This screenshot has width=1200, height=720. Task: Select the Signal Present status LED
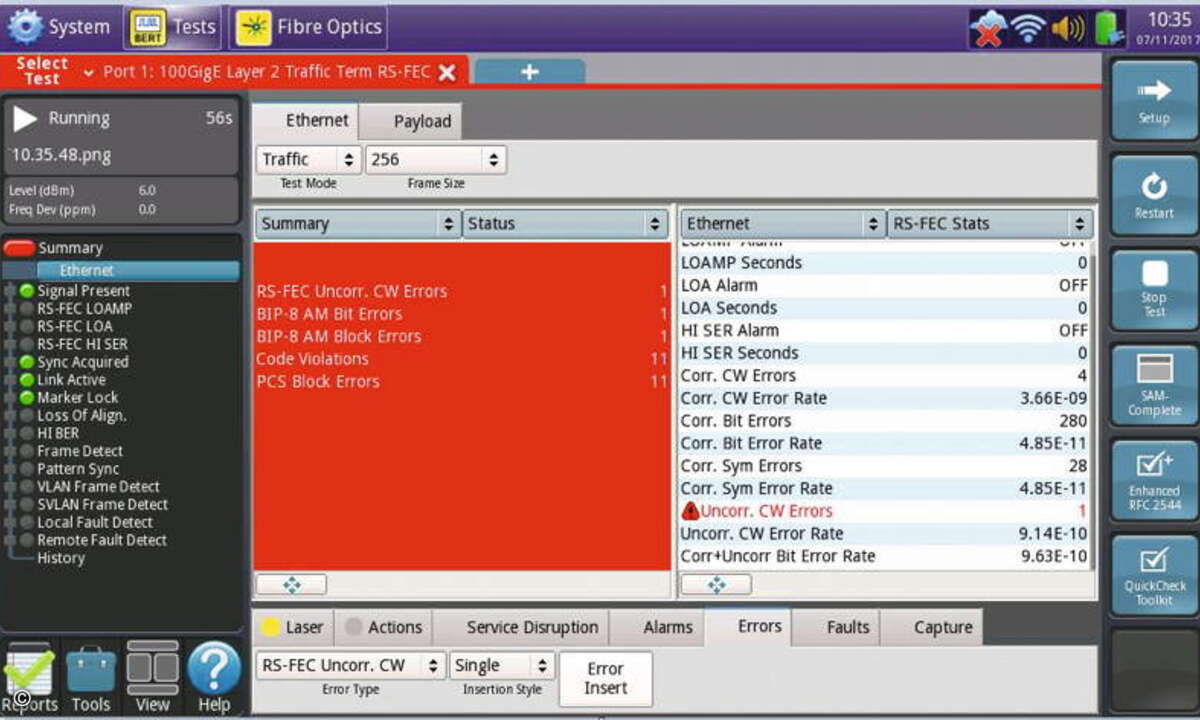click(x=27, y=290)
